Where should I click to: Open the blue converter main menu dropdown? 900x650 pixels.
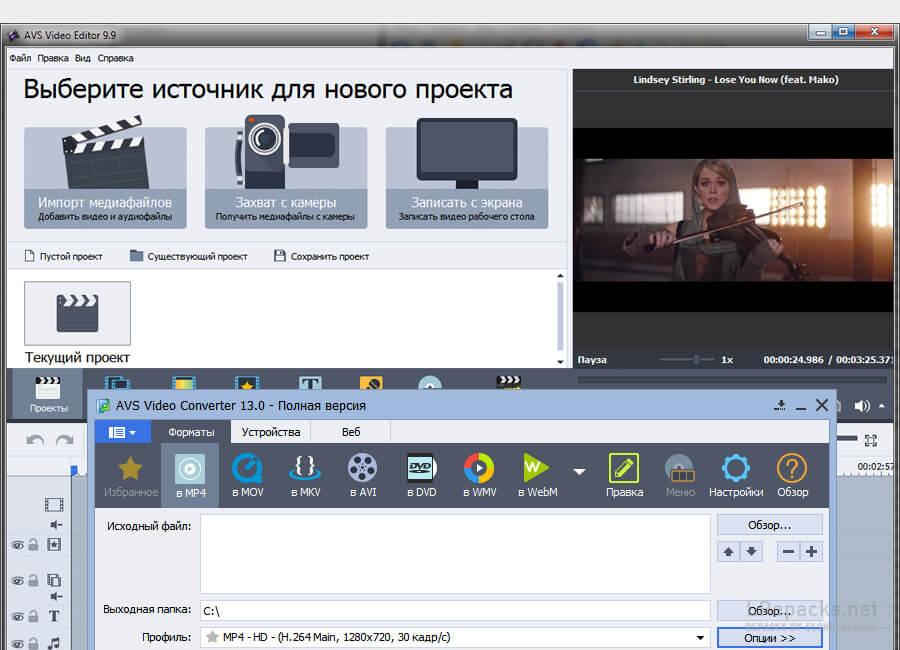tap(122, 432)
